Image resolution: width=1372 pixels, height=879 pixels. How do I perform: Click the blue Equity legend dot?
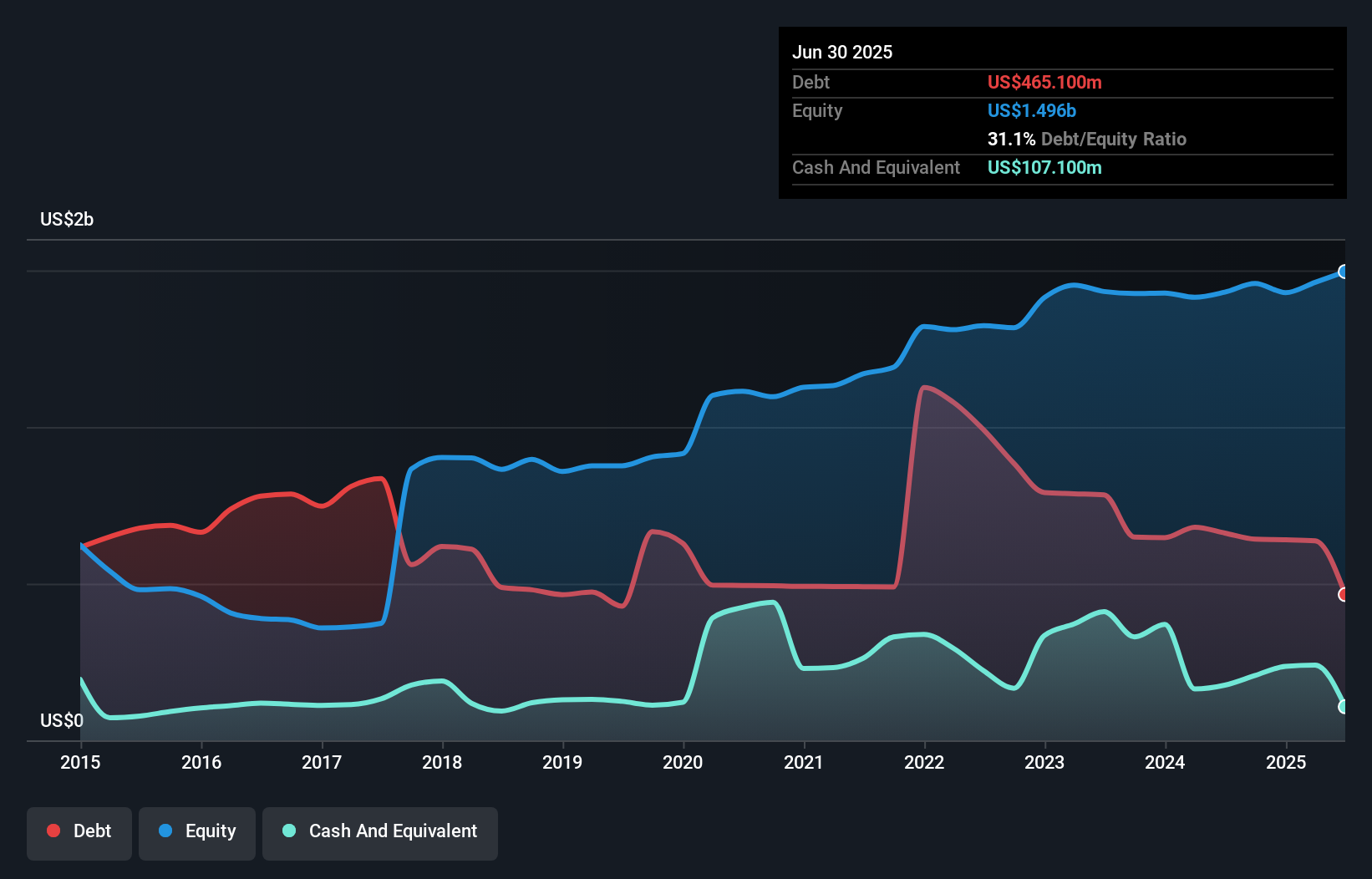point(165,831)
